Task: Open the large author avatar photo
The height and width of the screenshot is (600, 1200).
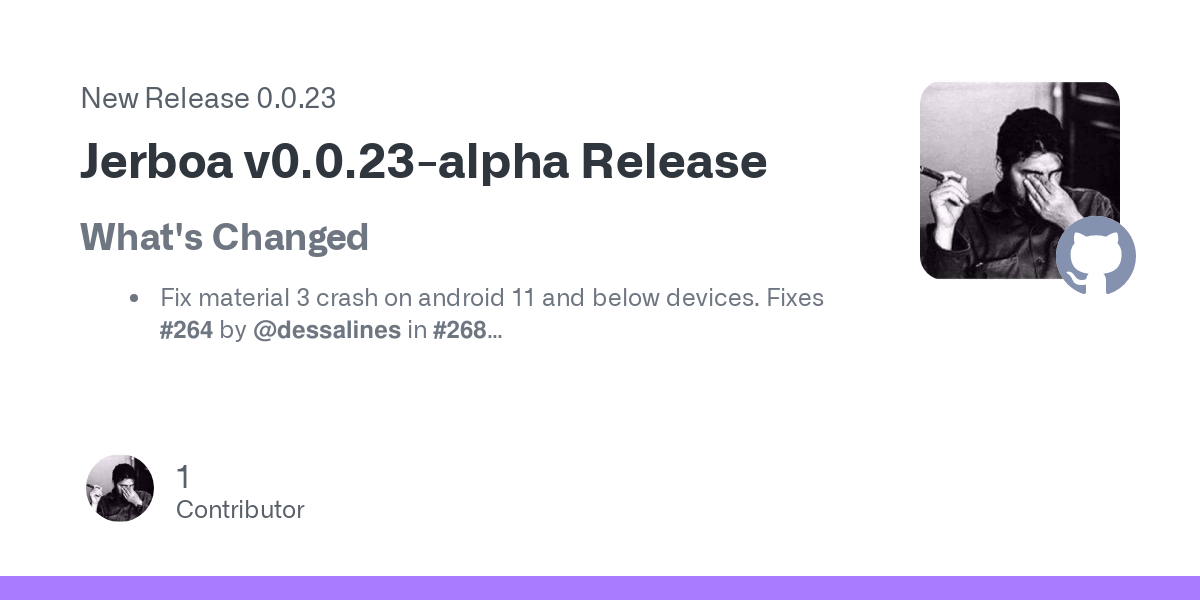Action: (x=1019, y=180)
